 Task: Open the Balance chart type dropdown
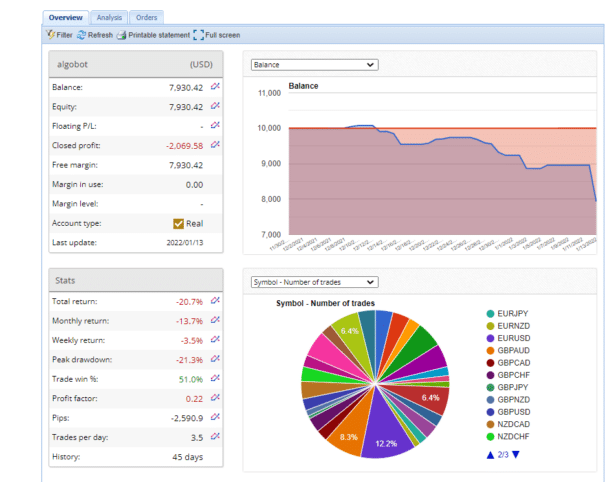(313, 65)
